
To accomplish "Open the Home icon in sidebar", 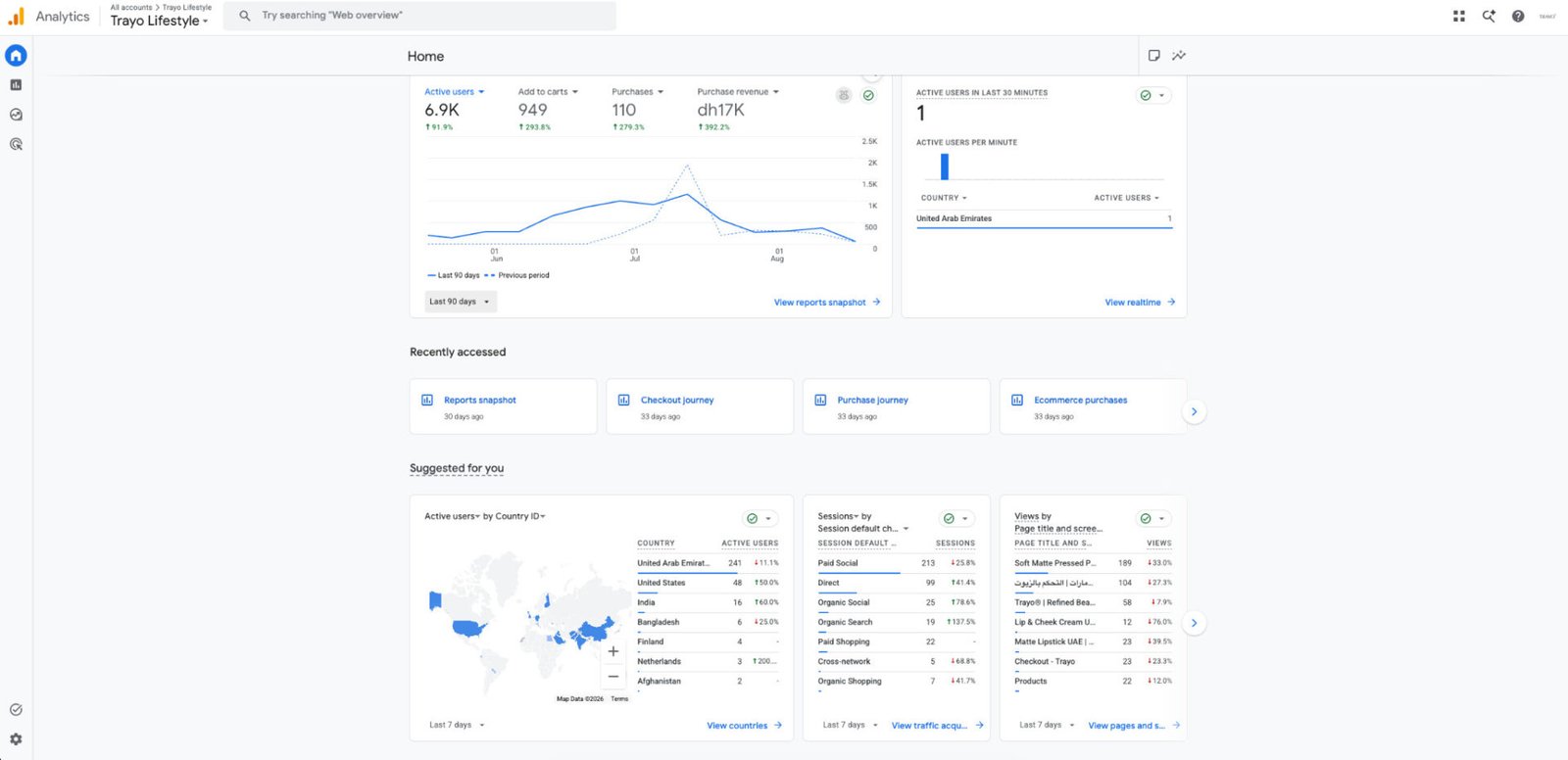I will click(x=16, y=56).
